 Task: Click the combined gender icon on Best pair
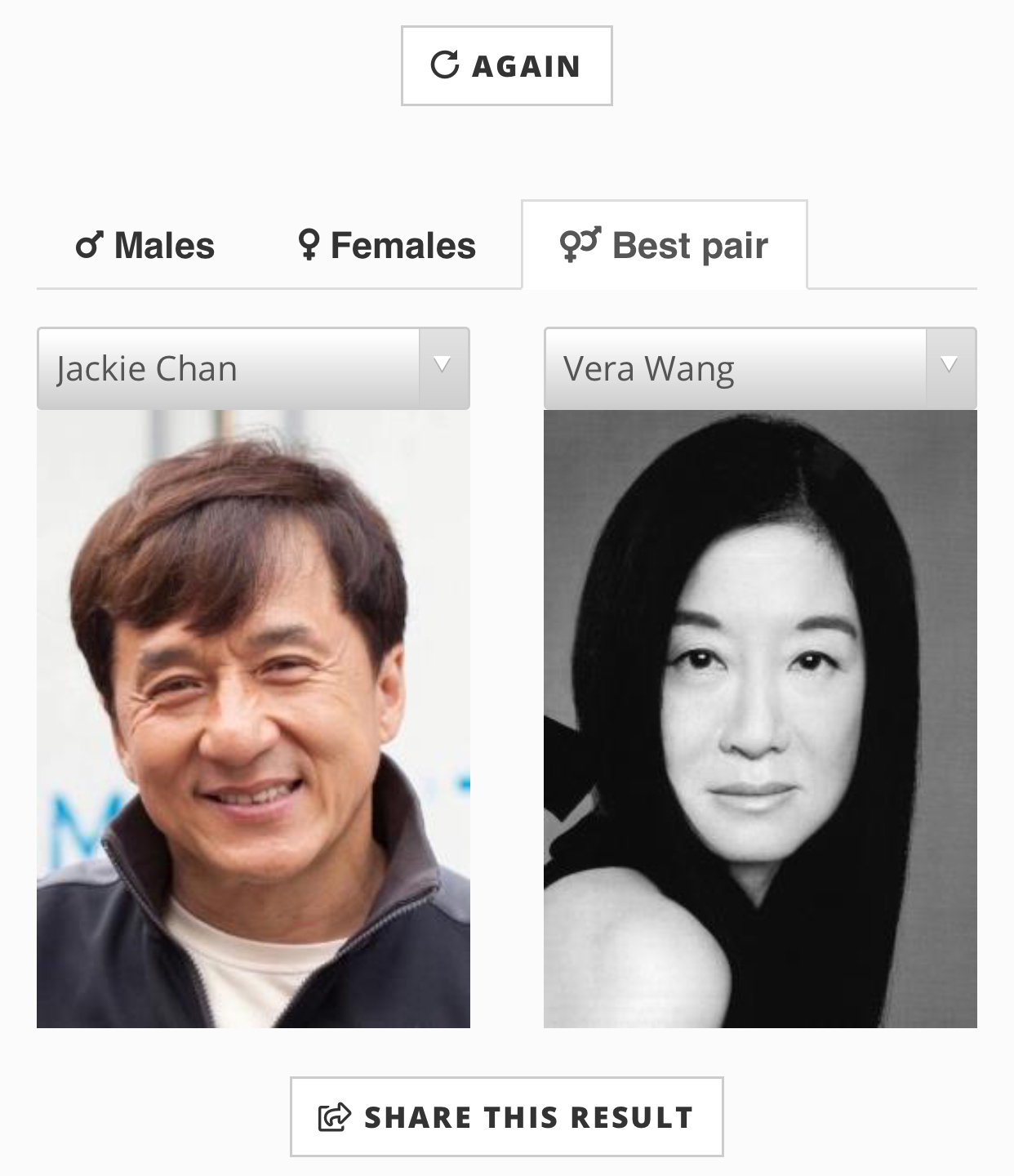click(x=580, y=244)
